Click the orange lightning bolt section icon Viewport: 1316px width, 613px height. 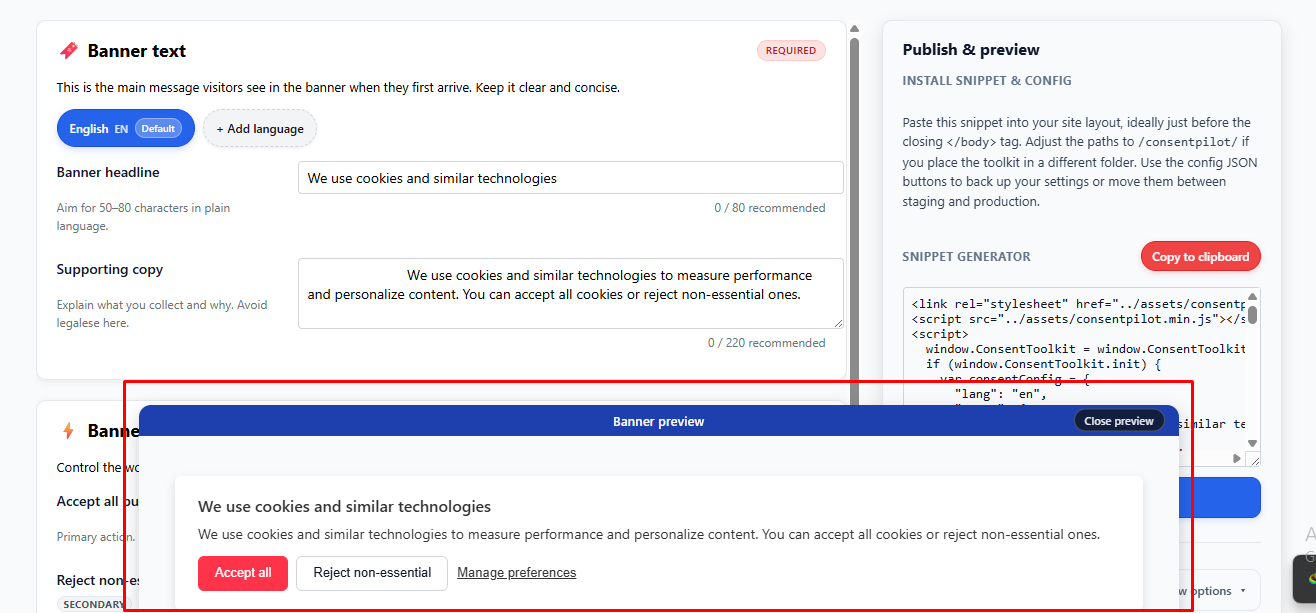tap(68, 431)
